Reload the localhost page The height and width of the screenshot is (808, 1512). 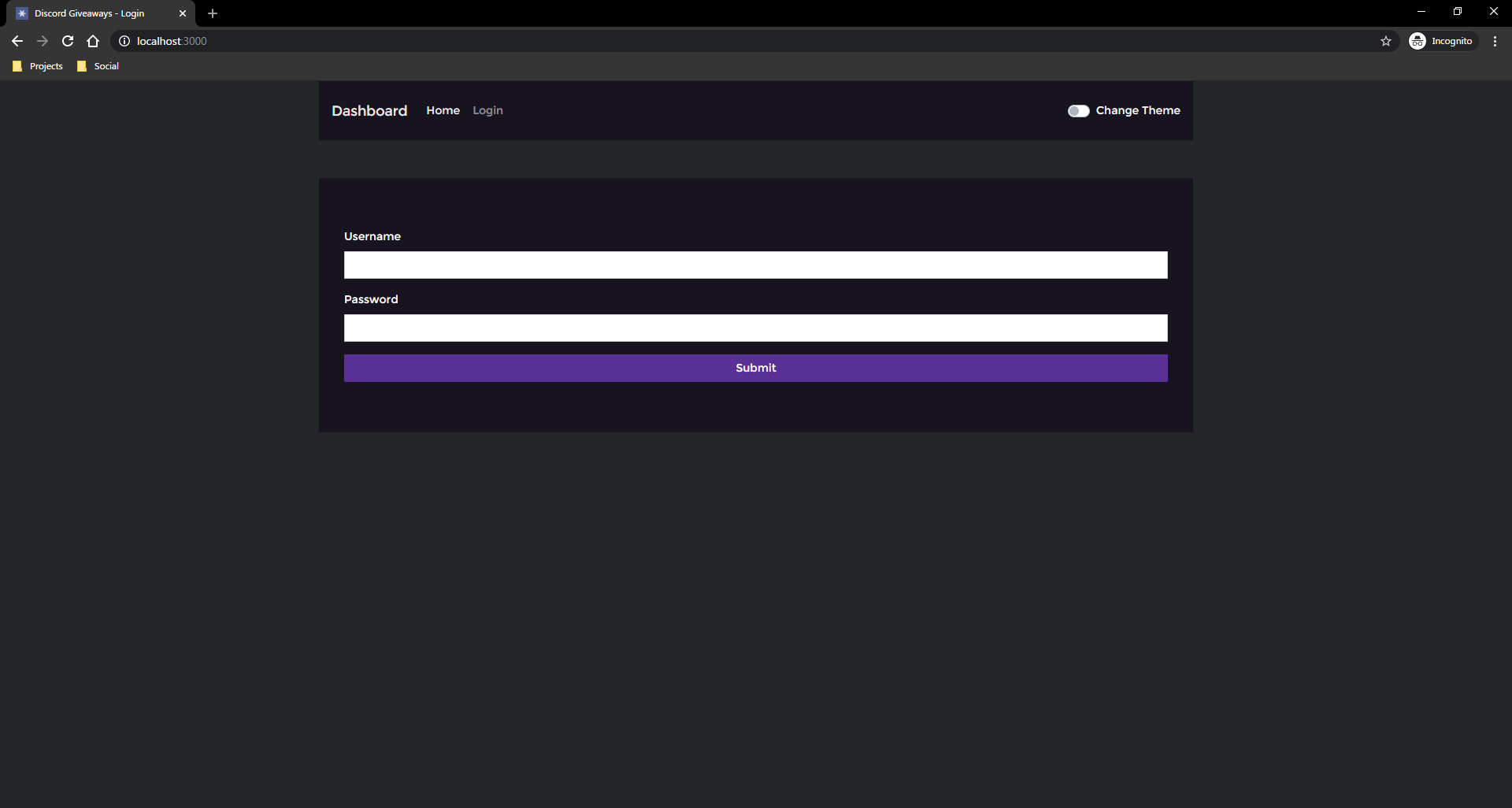(x=68, y=41)
